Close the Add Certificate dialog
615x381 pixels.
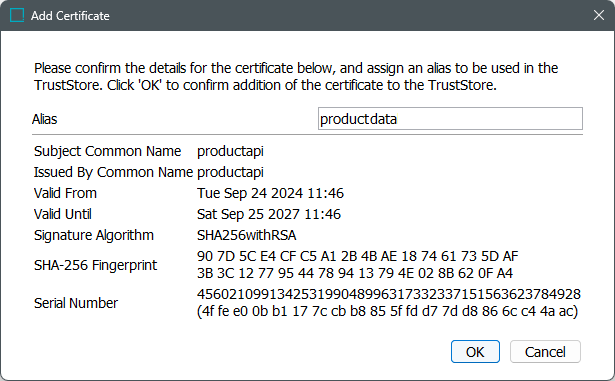(599, 15)
